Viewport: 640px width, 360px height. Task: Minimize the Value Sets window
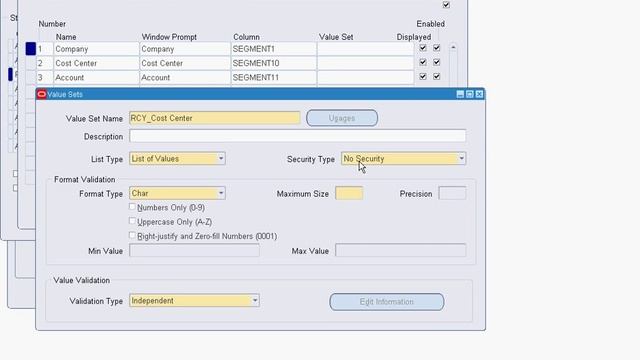460,94
